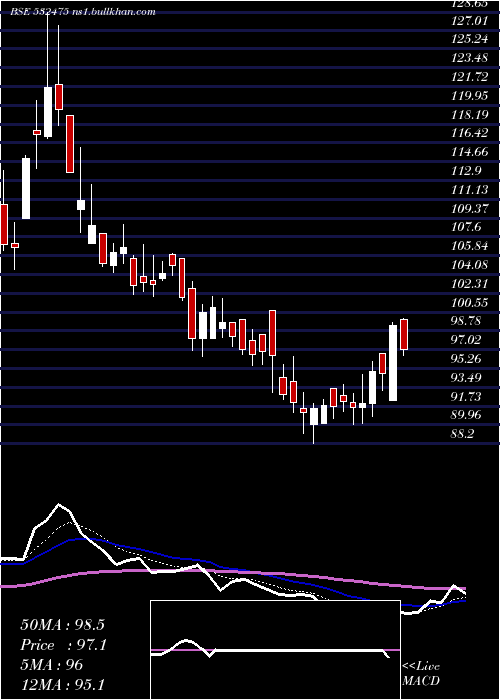Click the 98.78 price axis label
The height and width of the screenshot is (700, 500).
click(x=466, y=321)
